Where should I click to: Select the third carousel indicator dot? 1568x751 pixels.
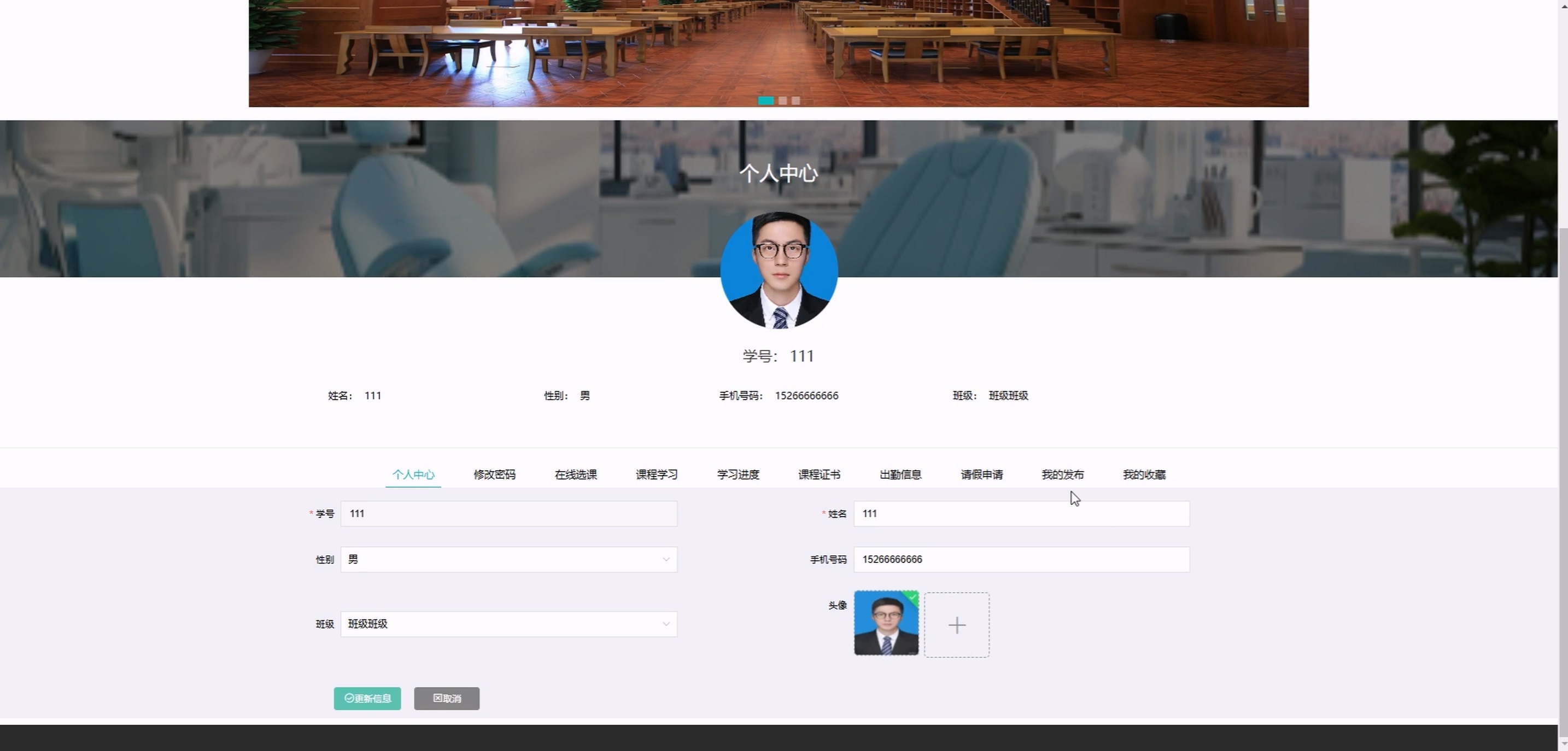(x=795, y=101)
